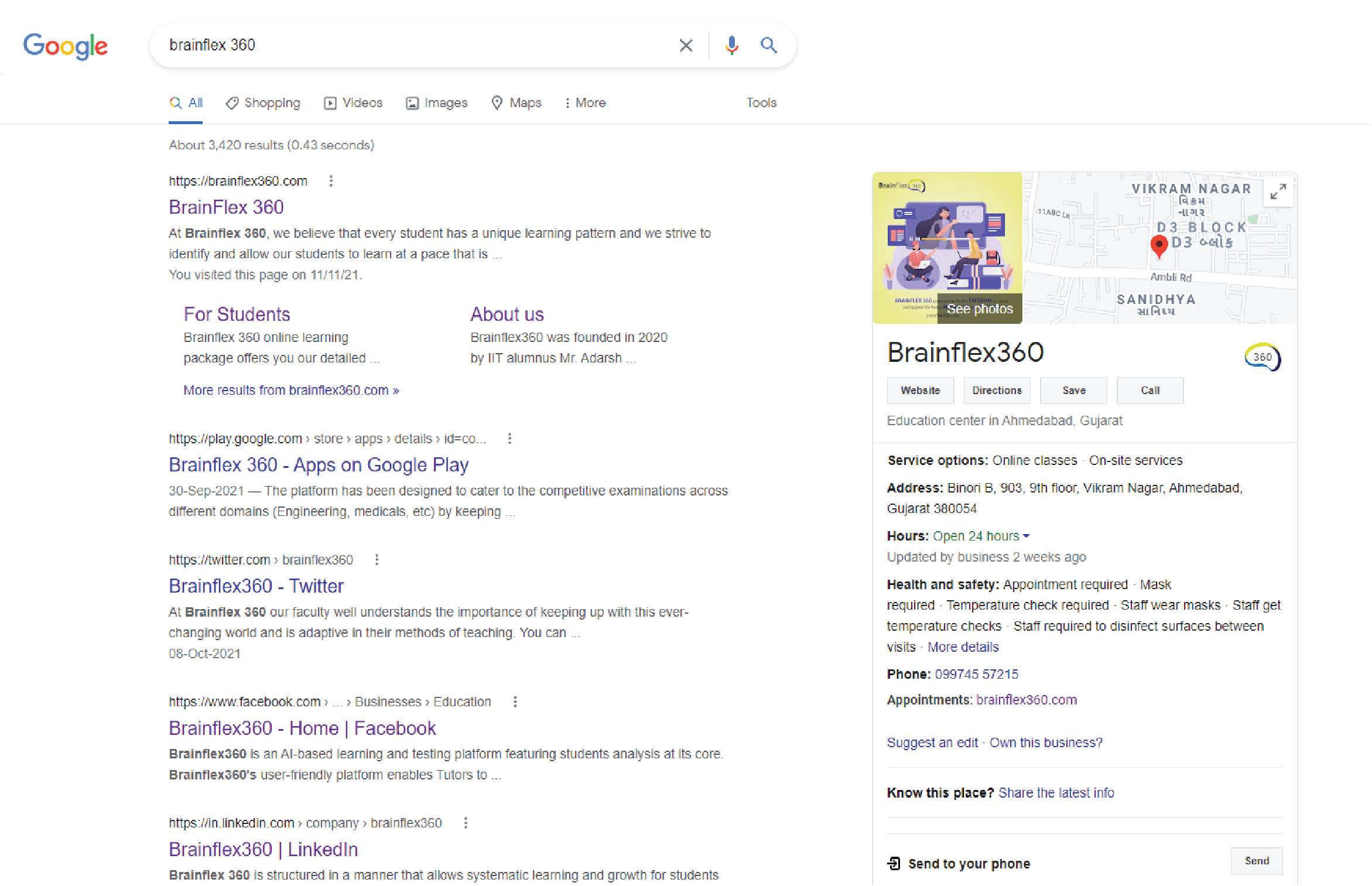Image resolution: width=1372 pixels, height=886 pixels.
Task: Click Suggest an edit
Action: tap(932, 743)
